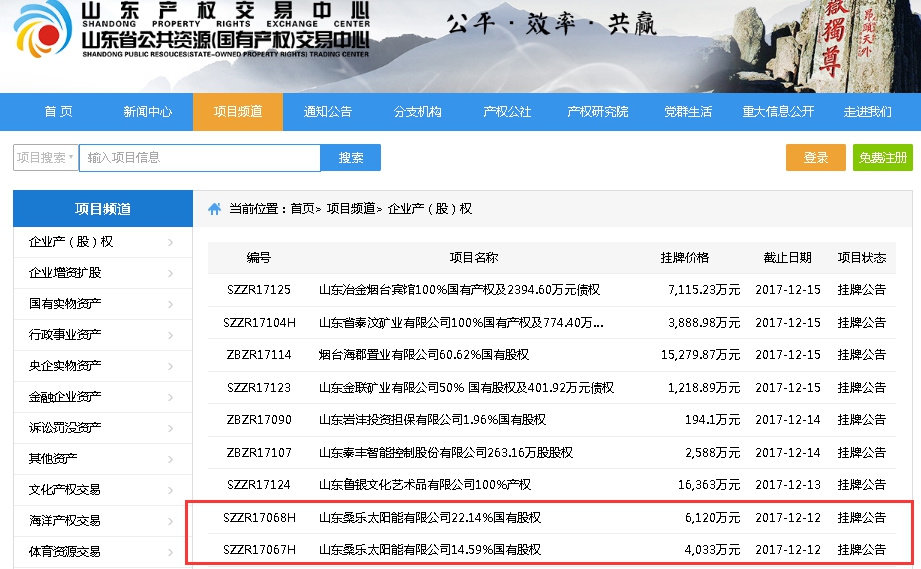The image size is (921, 569).
Task: Expand the chevron next to 企业增资扩股
Action: (x=170, y=273)
